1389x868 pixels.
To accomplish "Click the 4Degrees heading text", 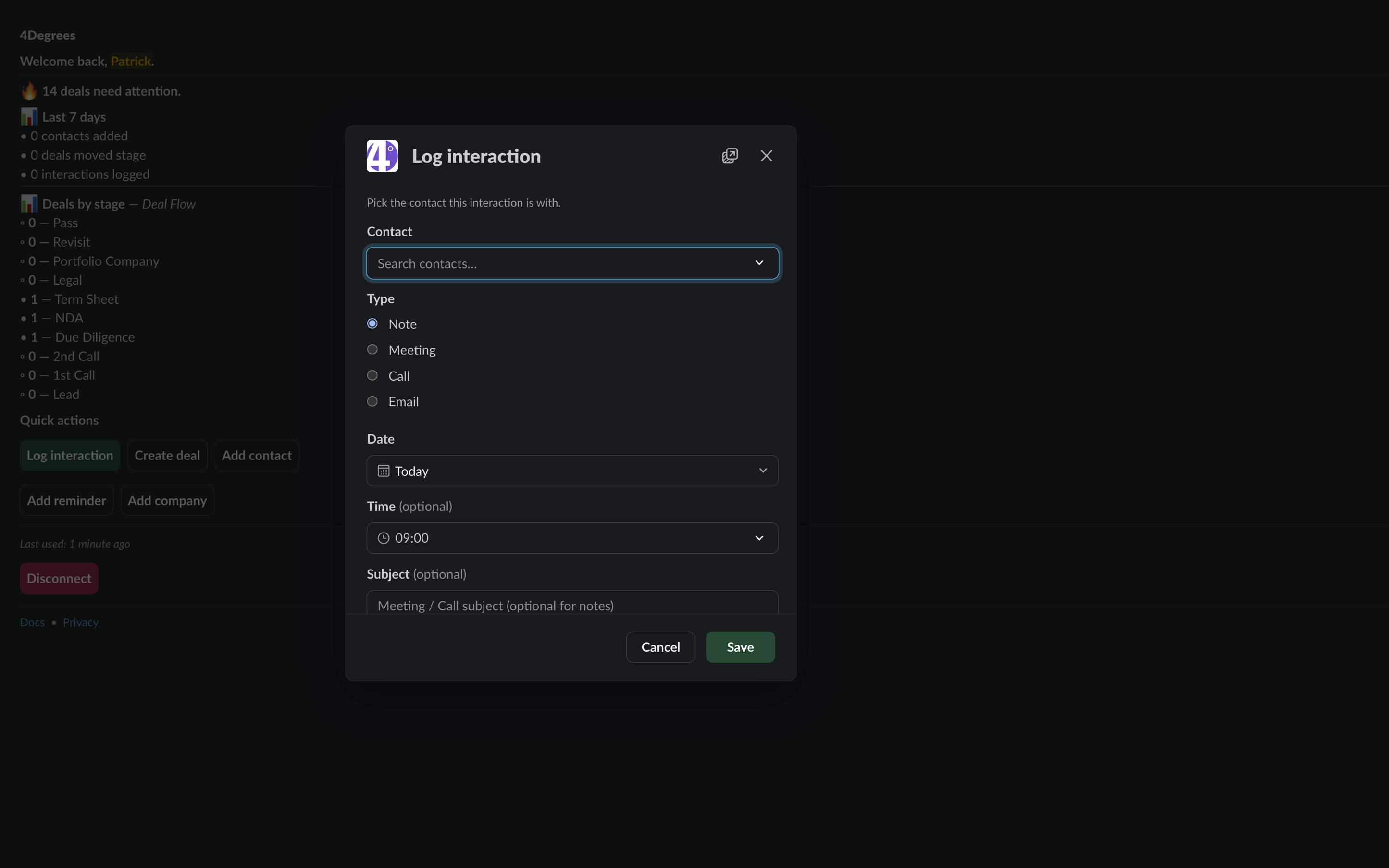I will (48, 35).
